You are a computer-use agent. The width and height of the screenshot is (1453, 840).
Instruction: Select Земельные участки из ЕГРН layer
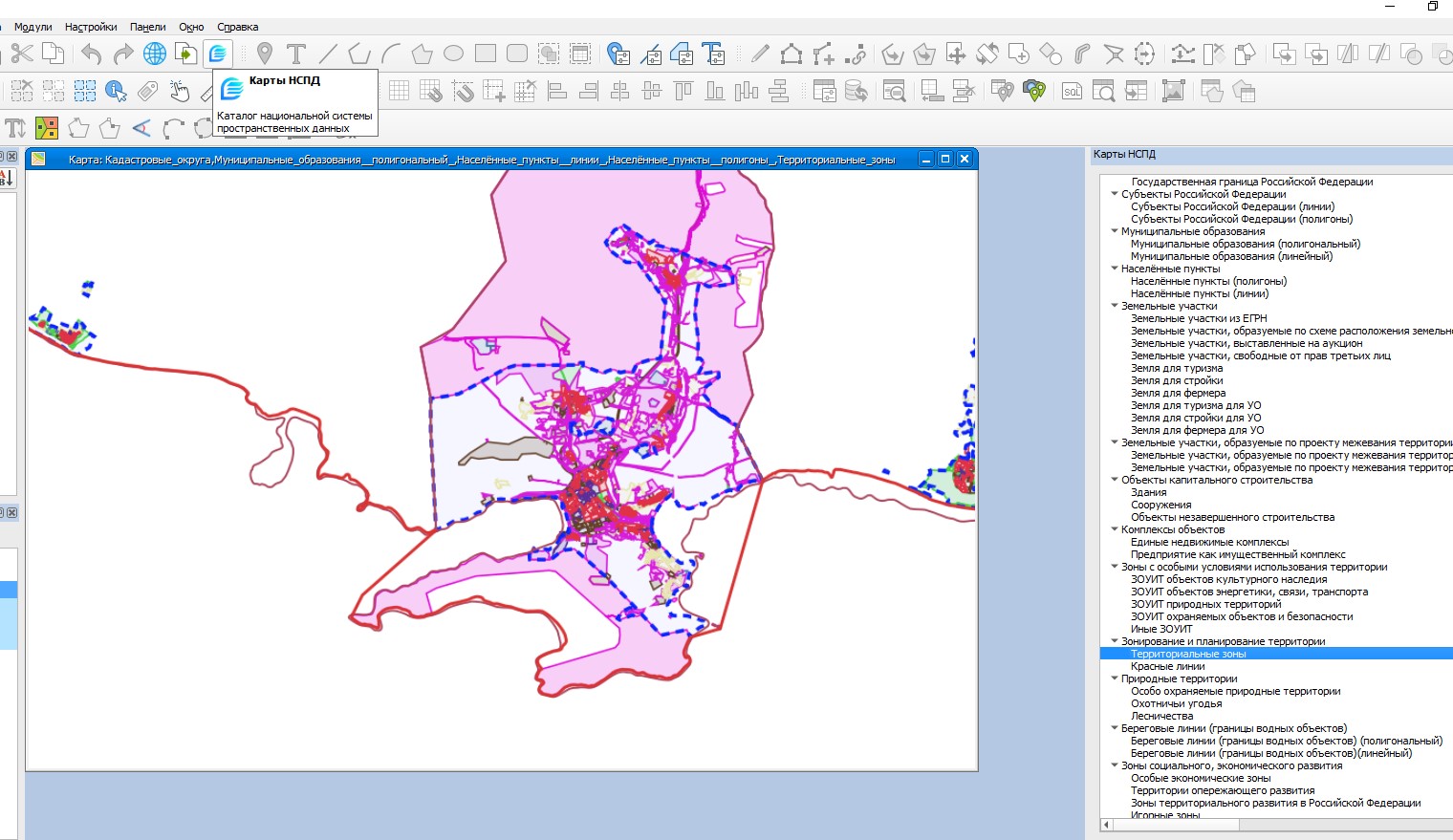click(1199, 318)
